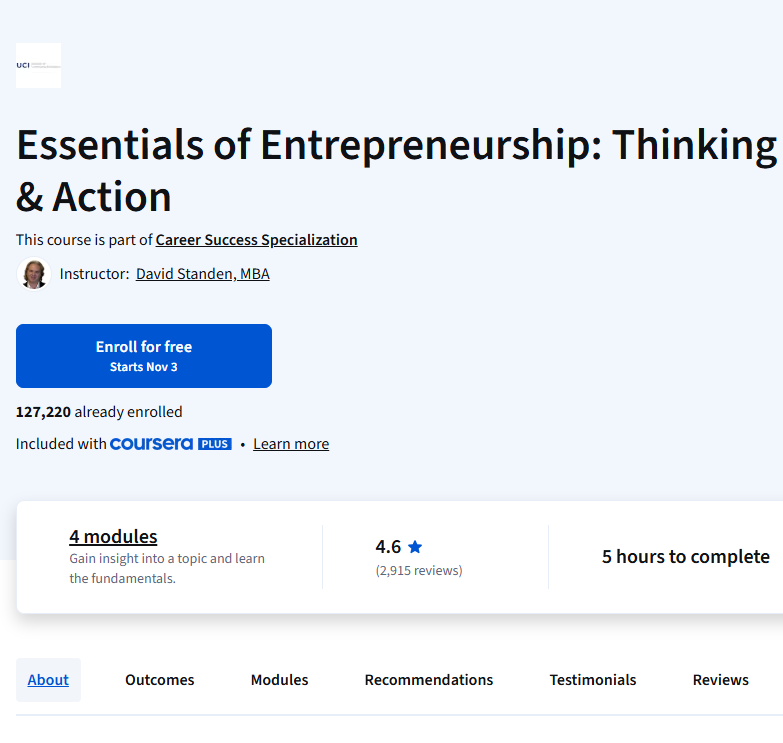This screenshot has width=783, height=743.
Task: Jump to the Testimonials tab
Action: pyautogui.click(x=593, y=680)
